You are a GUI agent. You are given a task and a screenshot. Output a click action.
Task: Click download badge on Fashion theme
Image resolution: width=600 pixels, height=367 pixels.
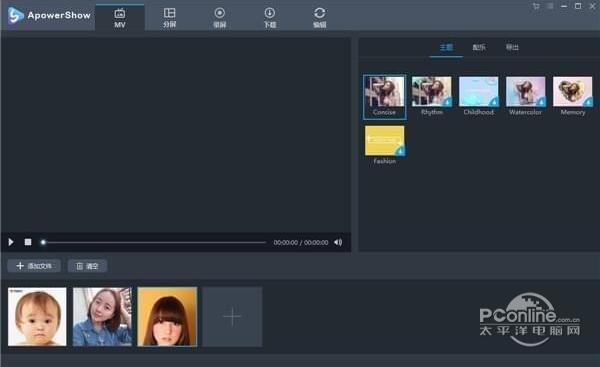(x=400, y=151)
